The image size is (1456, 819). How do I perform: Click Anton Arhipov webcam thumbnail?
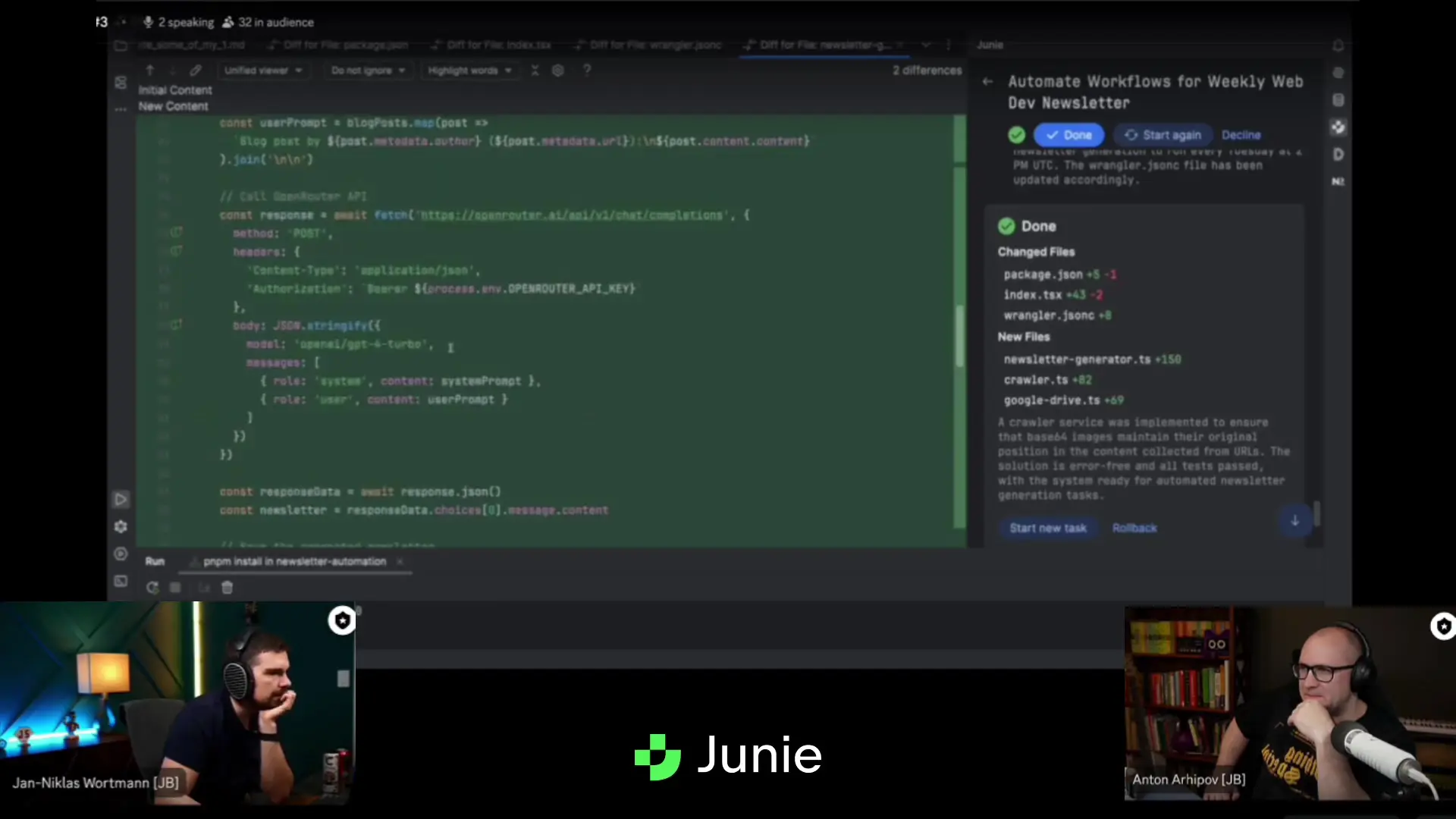(x=1290, y=703)
